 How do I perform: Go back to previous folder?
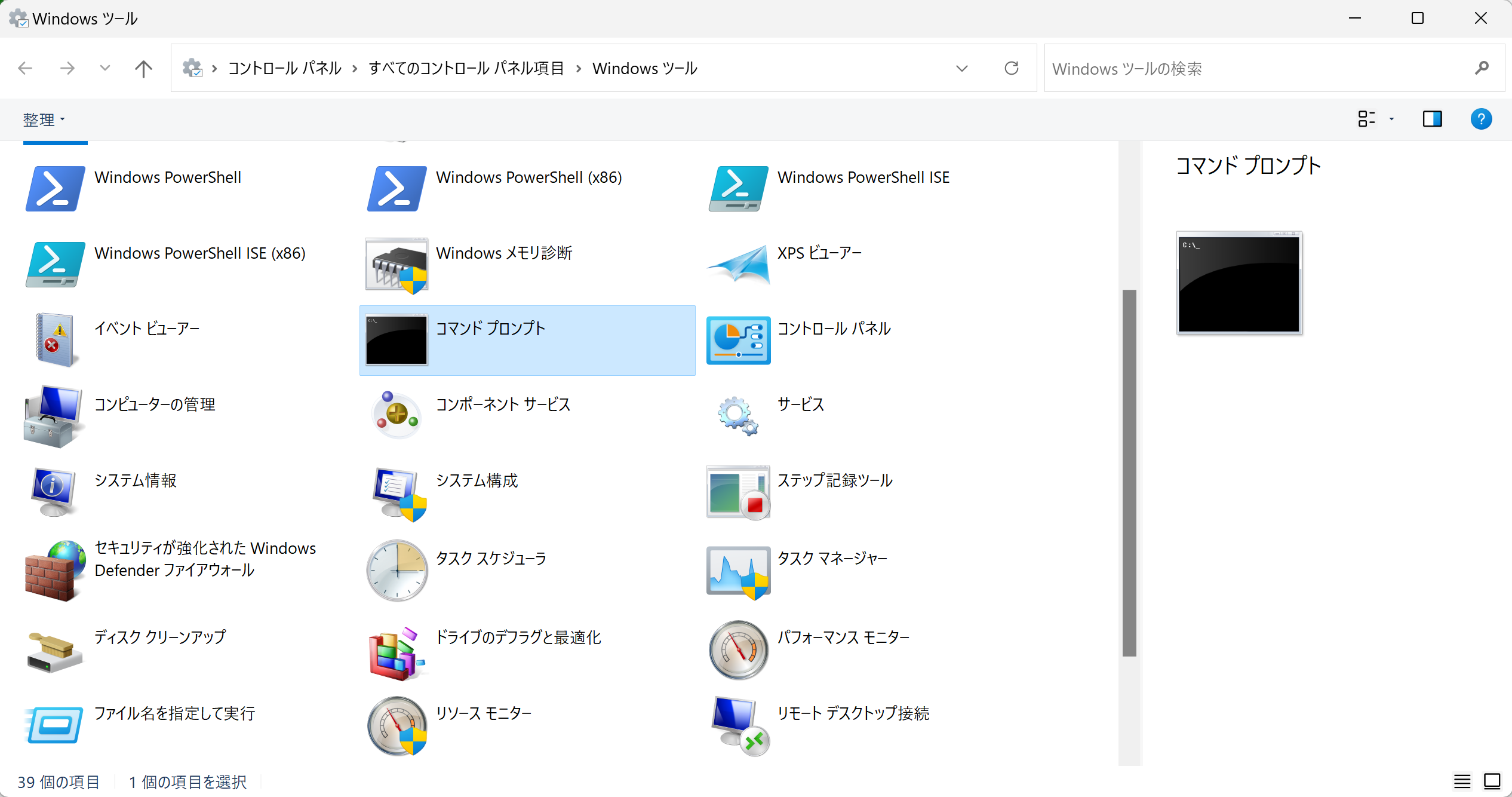point(25,68)
